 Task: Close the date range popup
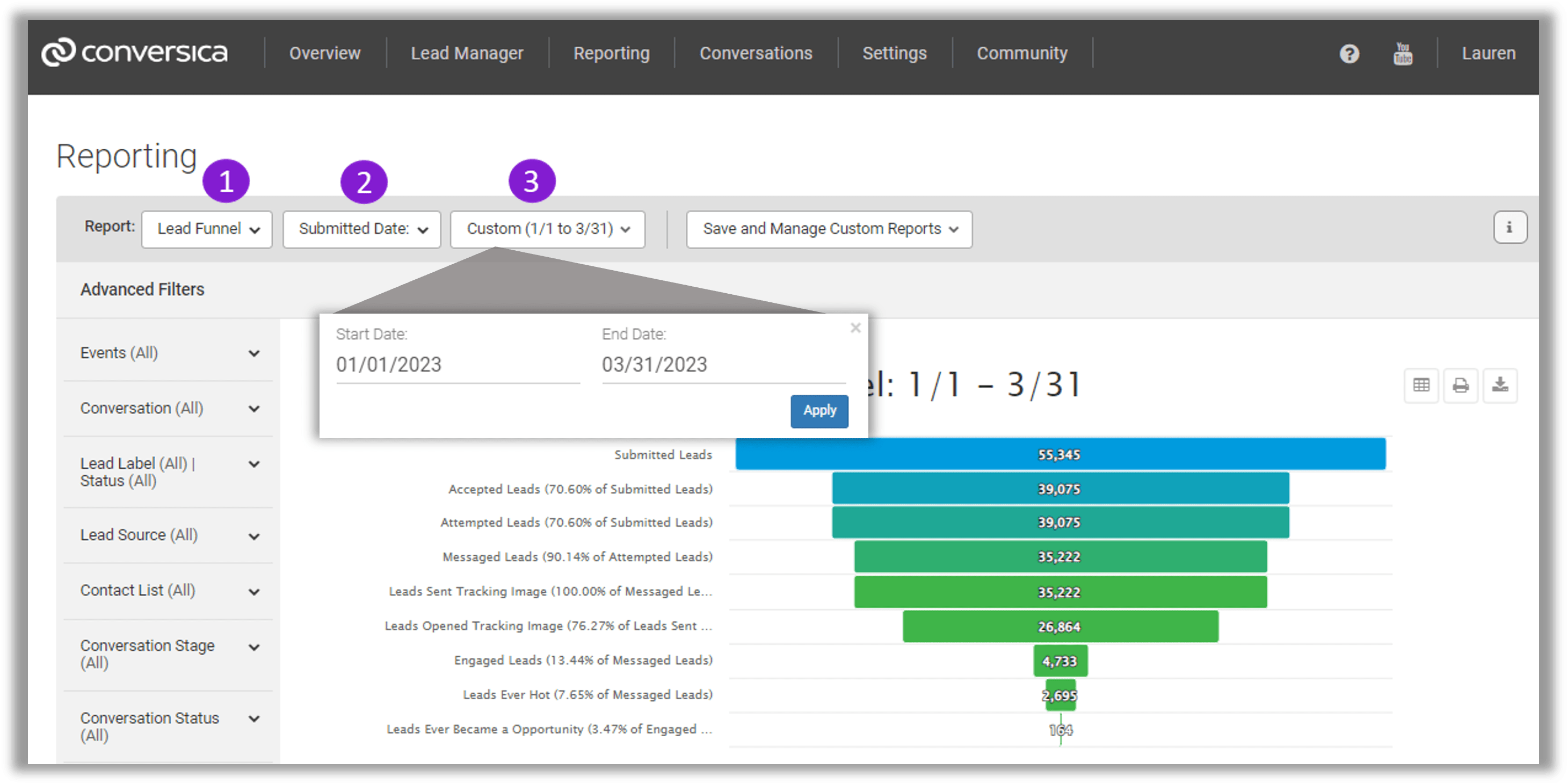pyautogui.click(x=855, y=328)
